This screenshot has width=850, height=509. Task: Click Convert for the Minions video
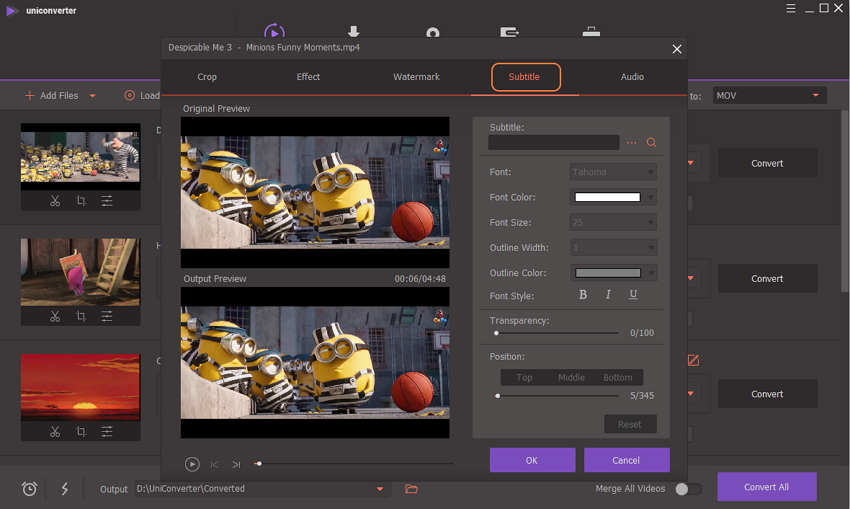pos(767,163)
